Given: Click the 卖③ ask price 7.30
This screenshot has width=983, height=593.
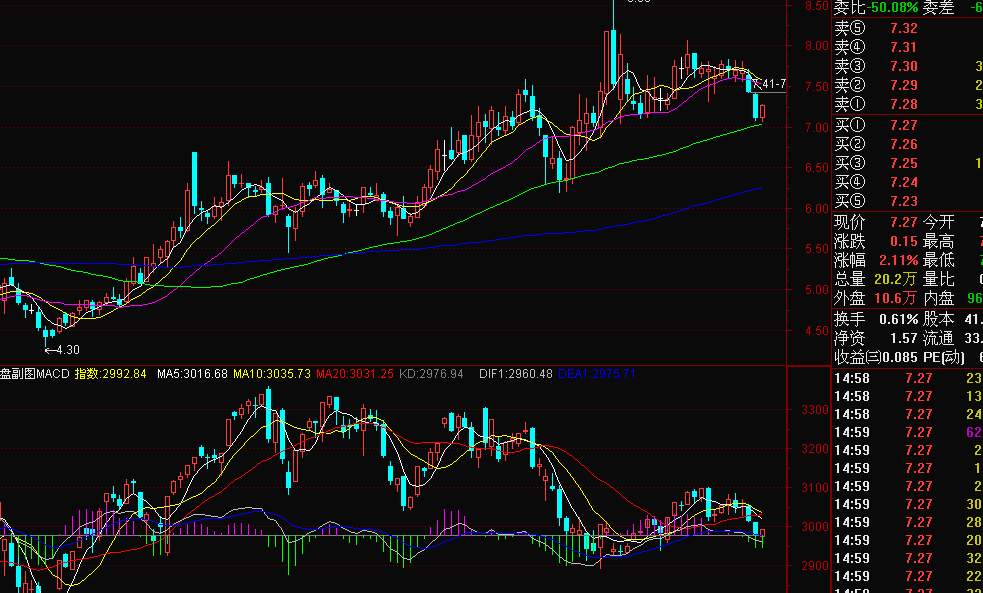Looking at the screenshot, I should [903, 66].
